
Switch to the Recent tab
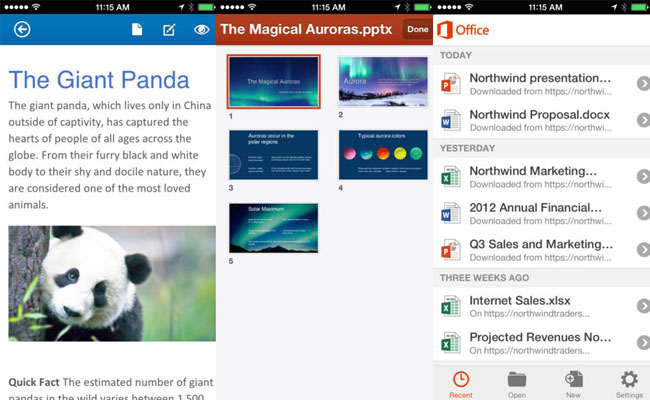tap(461, 384)
